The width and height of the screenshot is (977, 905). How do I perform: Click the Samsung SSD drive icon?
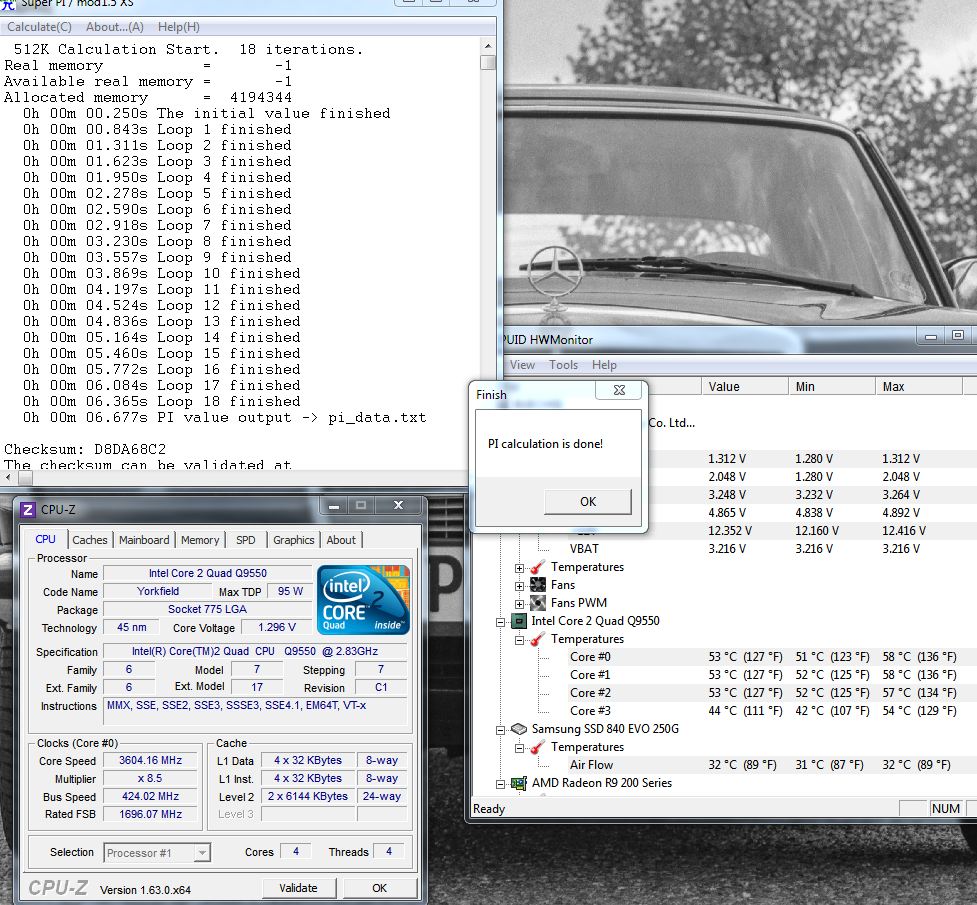[x=518, y=729]
